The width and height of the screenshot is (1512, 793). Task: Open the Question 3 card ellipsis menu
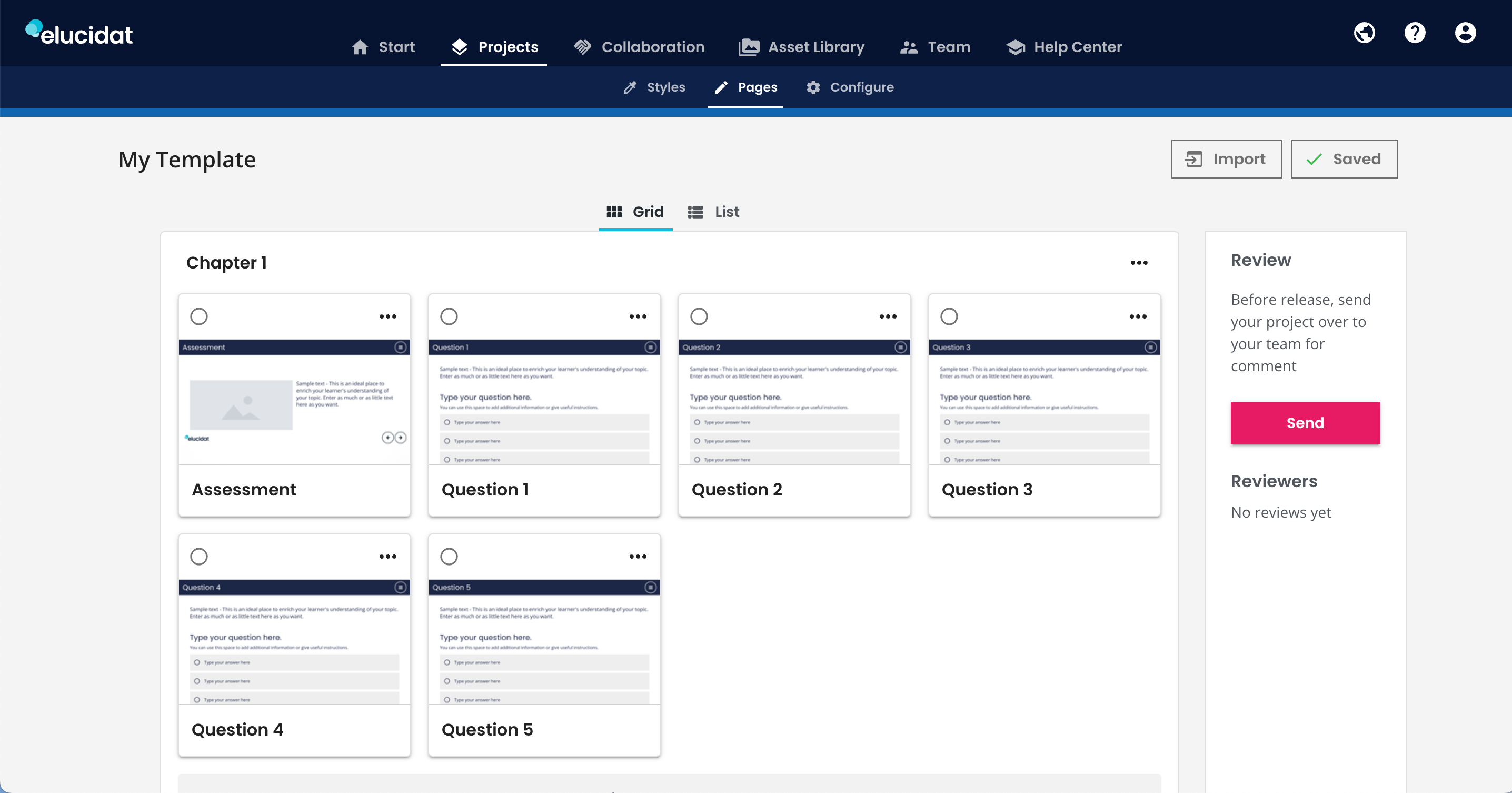(1138, 316)
